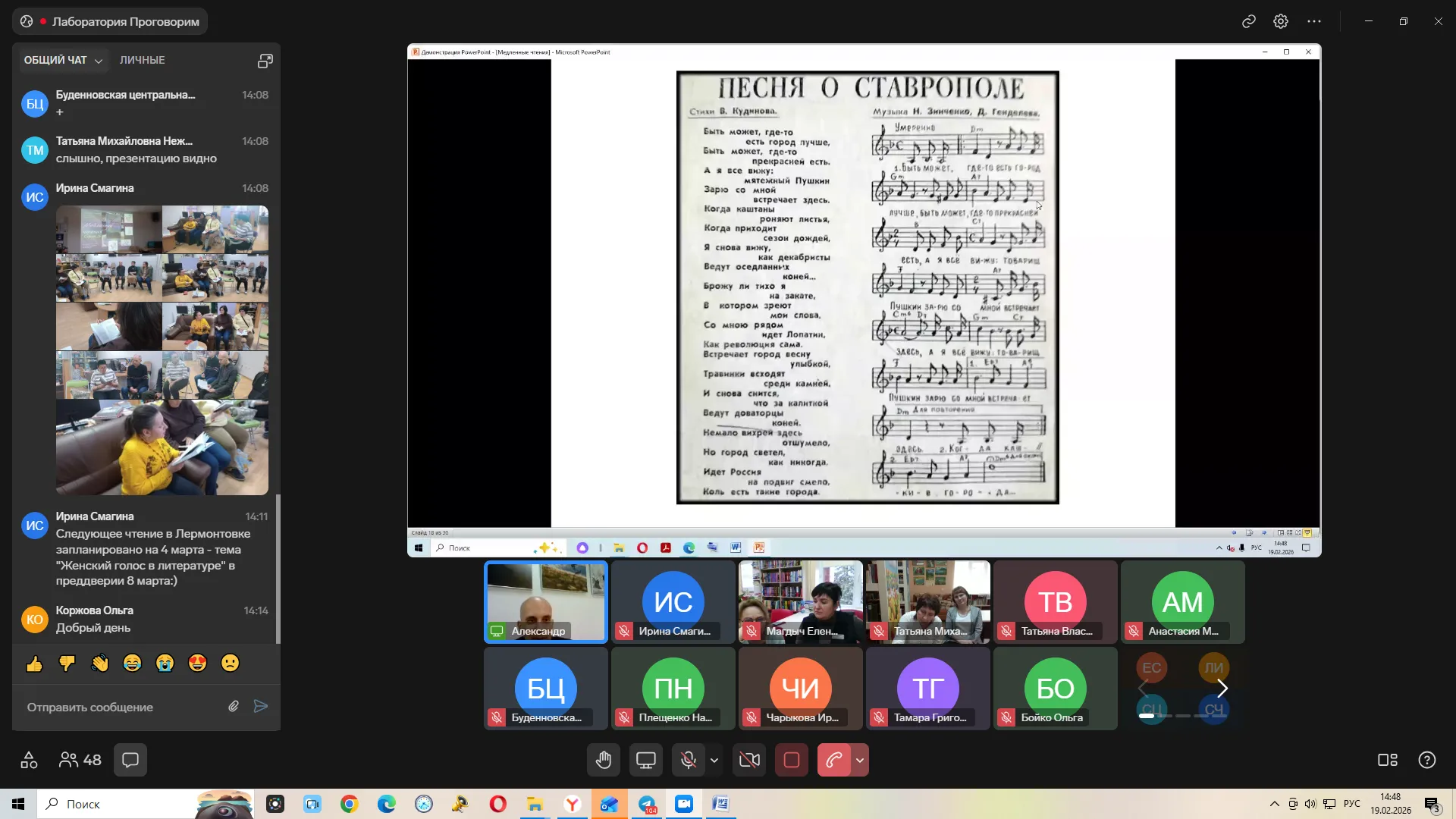Select the Плещенко На... participant tile
This screenshot has width=1456, height=819.
pos(673,689)
